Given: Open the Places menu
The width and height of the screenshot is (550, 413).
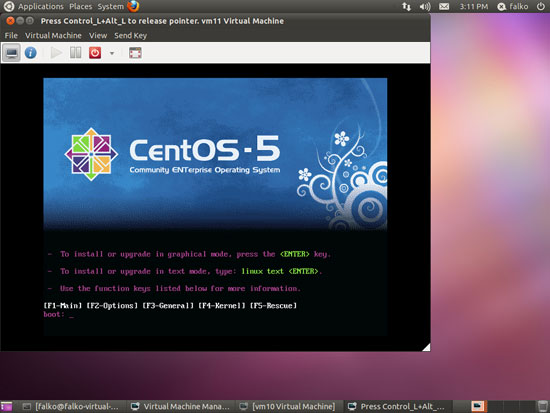Looking at the screenshot, I should pos(80,6).
